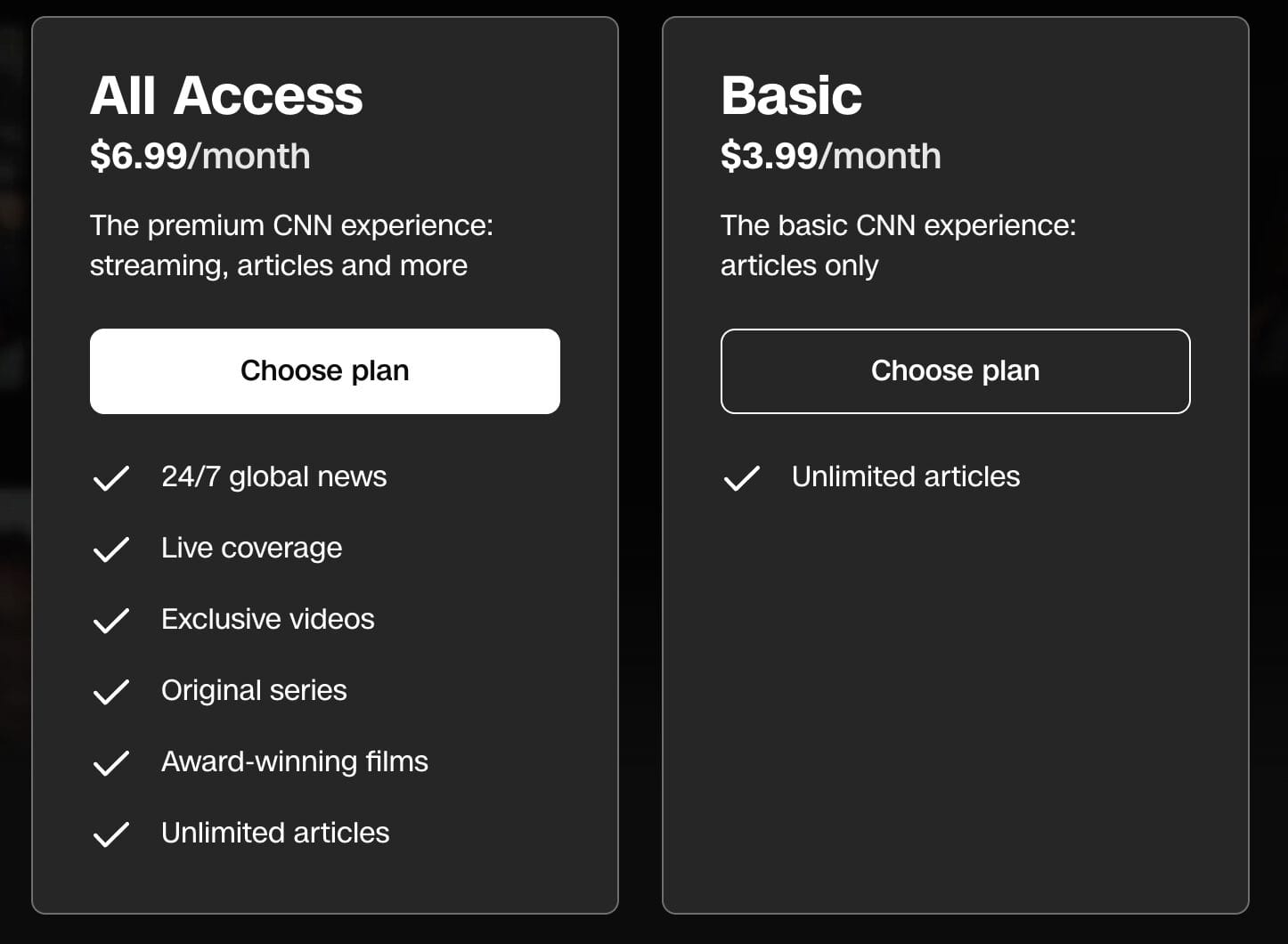Click the All Access plan's Unlimited articles checkmark

110,834
